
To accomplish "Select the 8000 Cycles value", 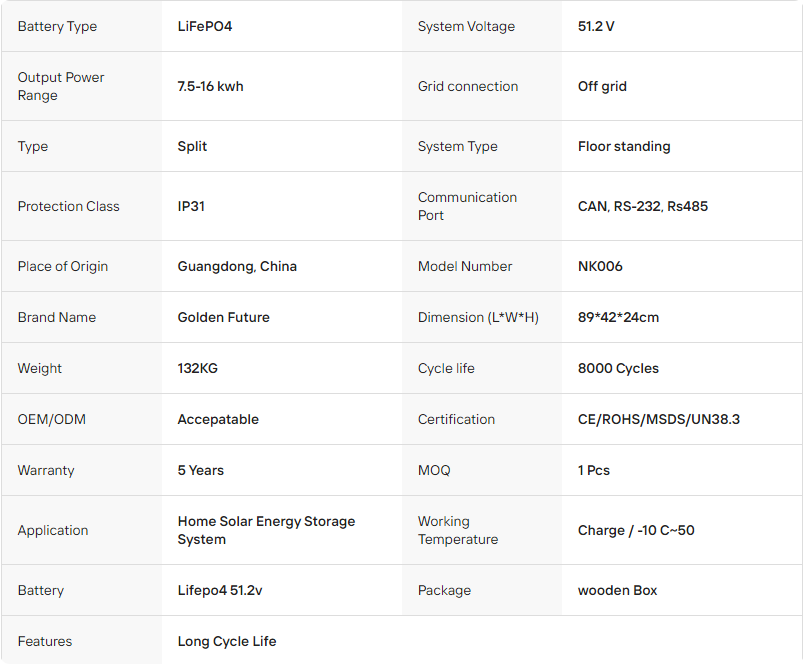I will point(618,368).
